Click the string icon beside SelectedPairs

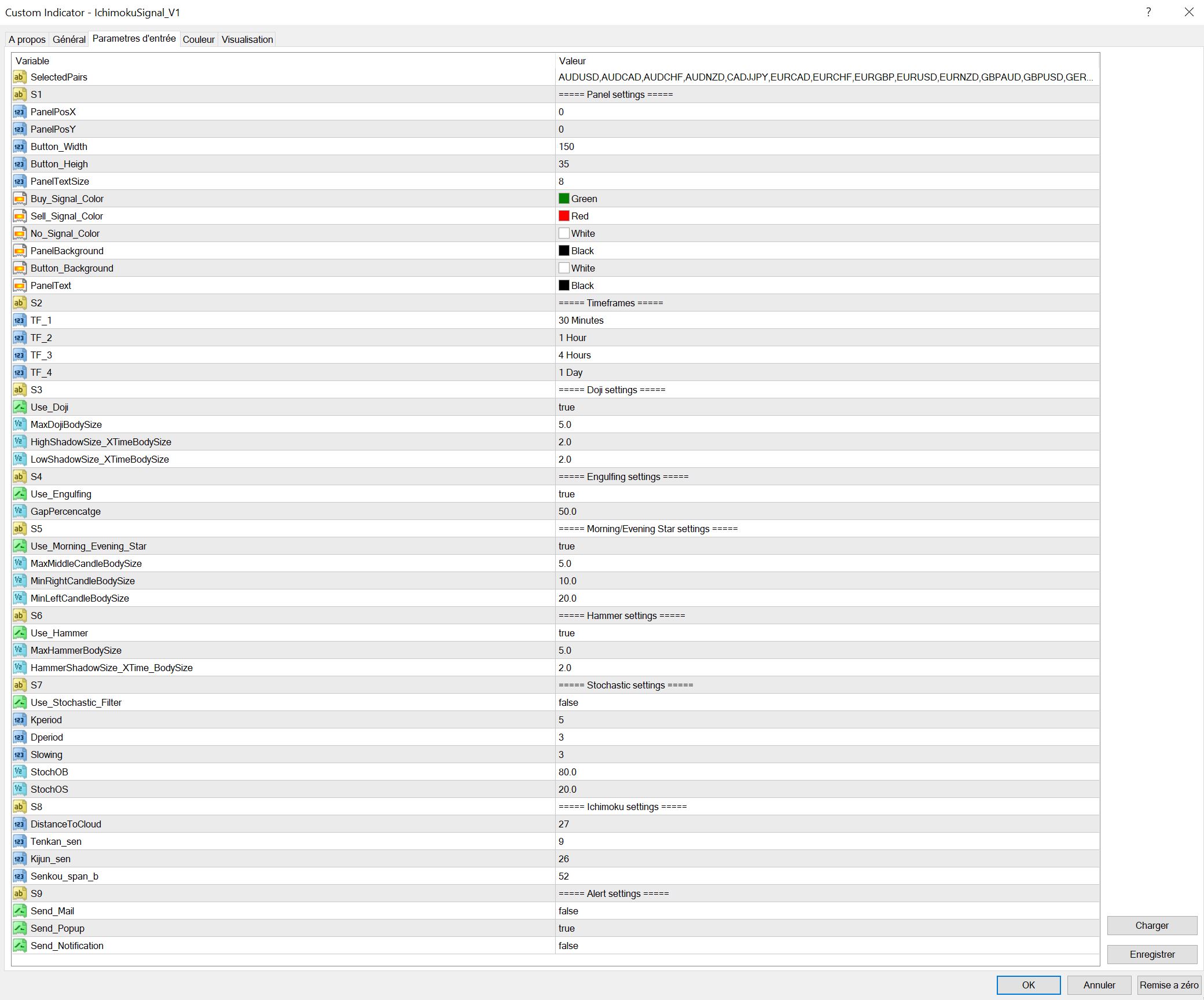pyautogui.click(x=20, y=77)
